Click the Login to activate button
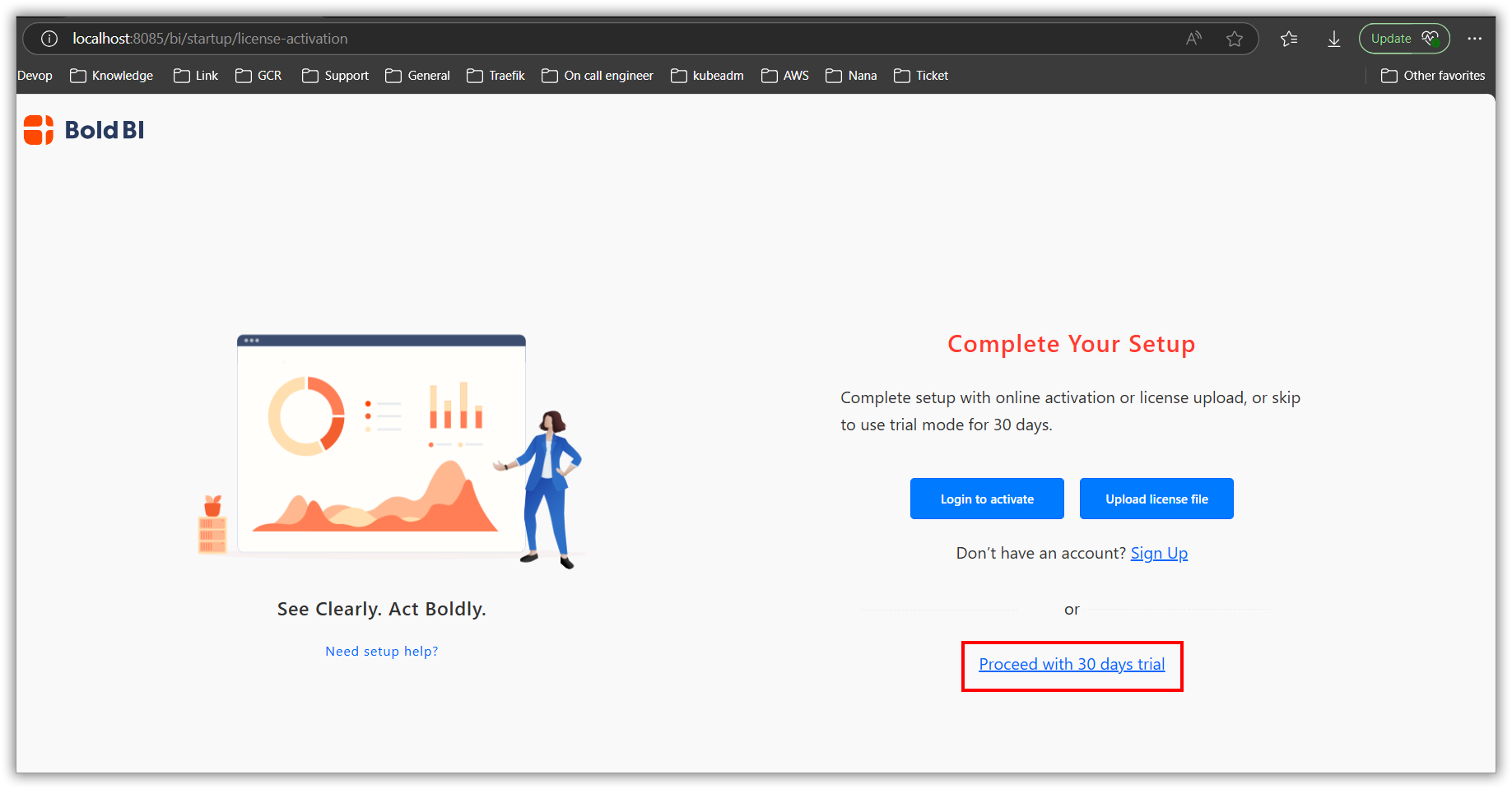1512x789 pixels. [x=986, y=499]
